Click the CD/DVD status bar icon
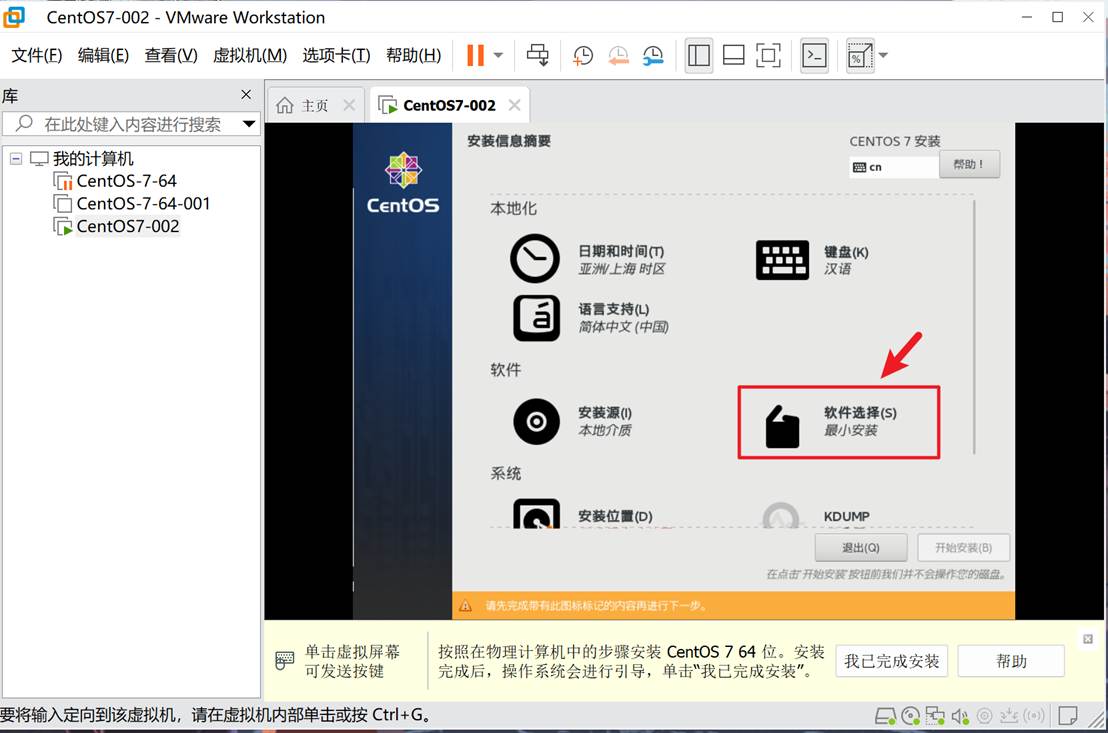 (x=911, y=716)
